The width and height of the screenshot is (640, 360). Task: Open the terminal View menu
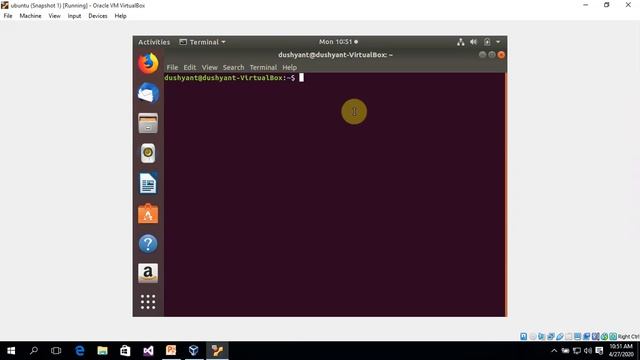(209, 67)
